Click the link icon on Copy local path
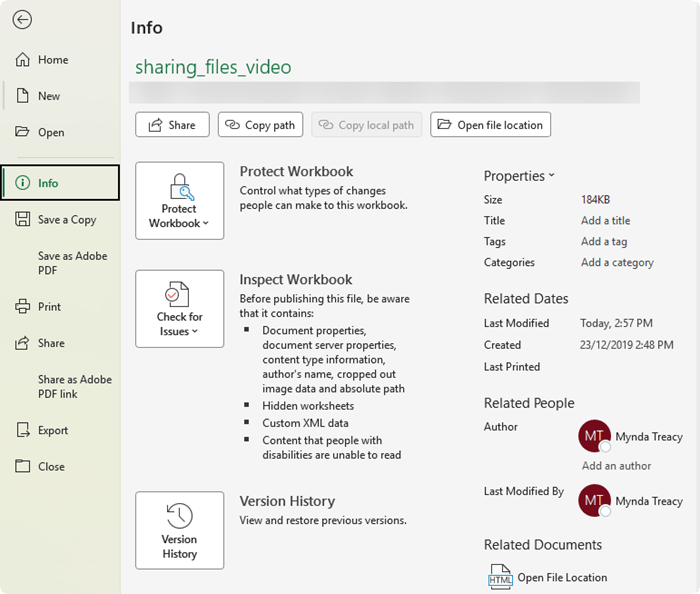700x594 pixels. [326, 124]
